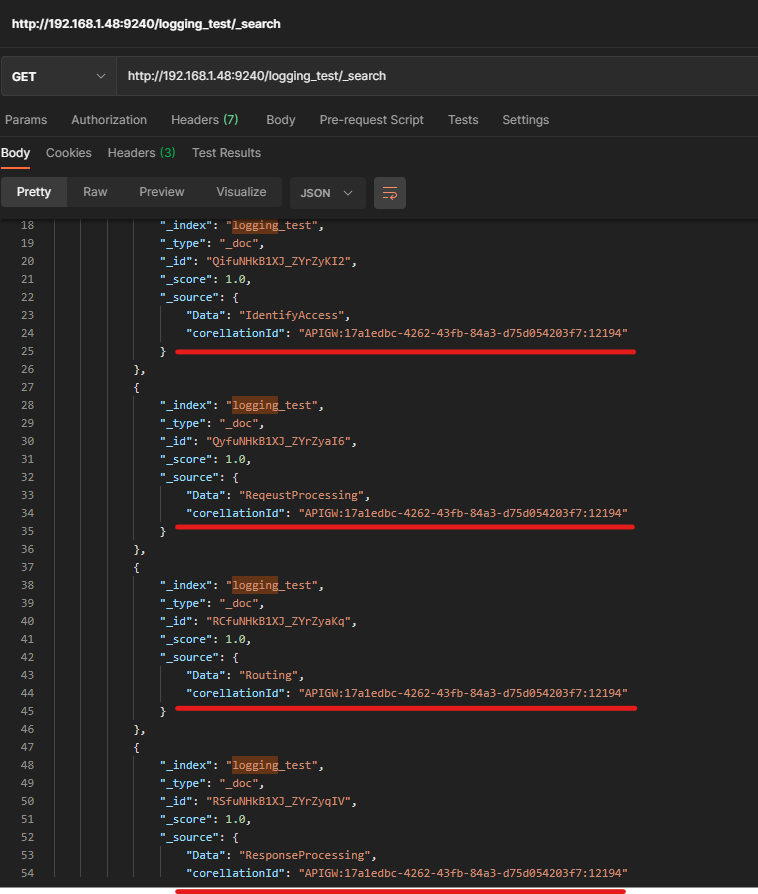The width and height of the screenshot is (758, 894).
Task: Switch to the Params tab
Action: [26, 120]
